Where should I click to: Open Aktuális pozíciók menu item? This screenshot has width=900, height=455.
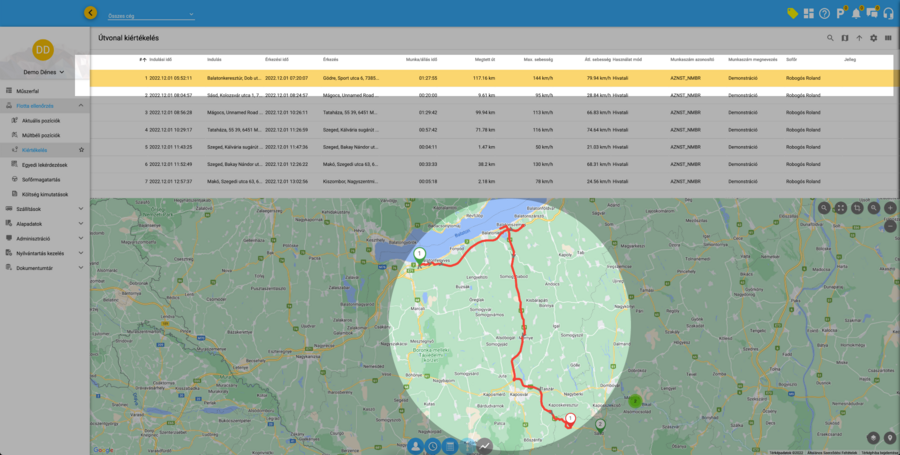point(42,120)
